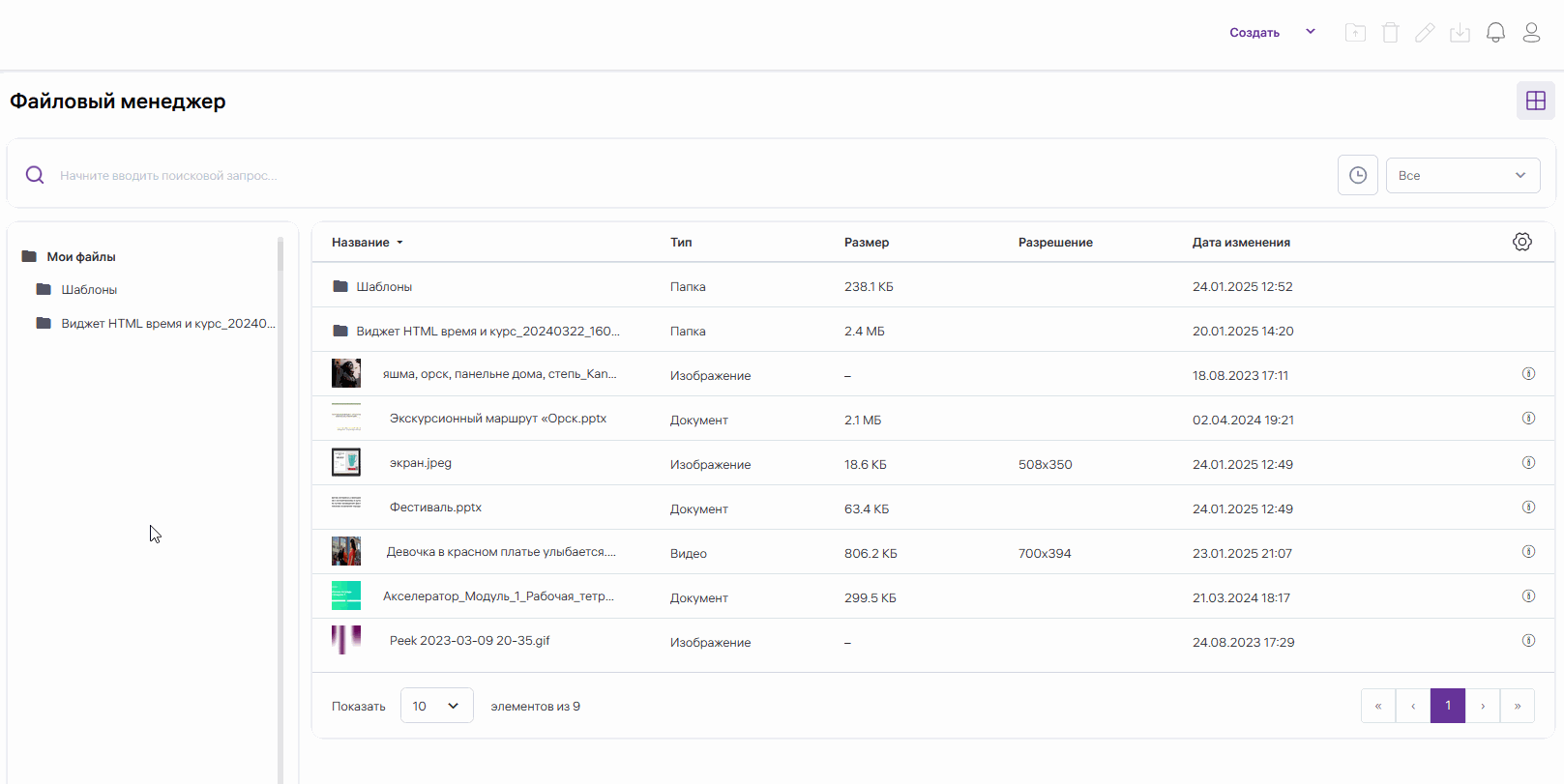Screen dimensions: 1564x784
Task: Open the user profile icon
Action: pyautogui.click(x=1531, y=33)
